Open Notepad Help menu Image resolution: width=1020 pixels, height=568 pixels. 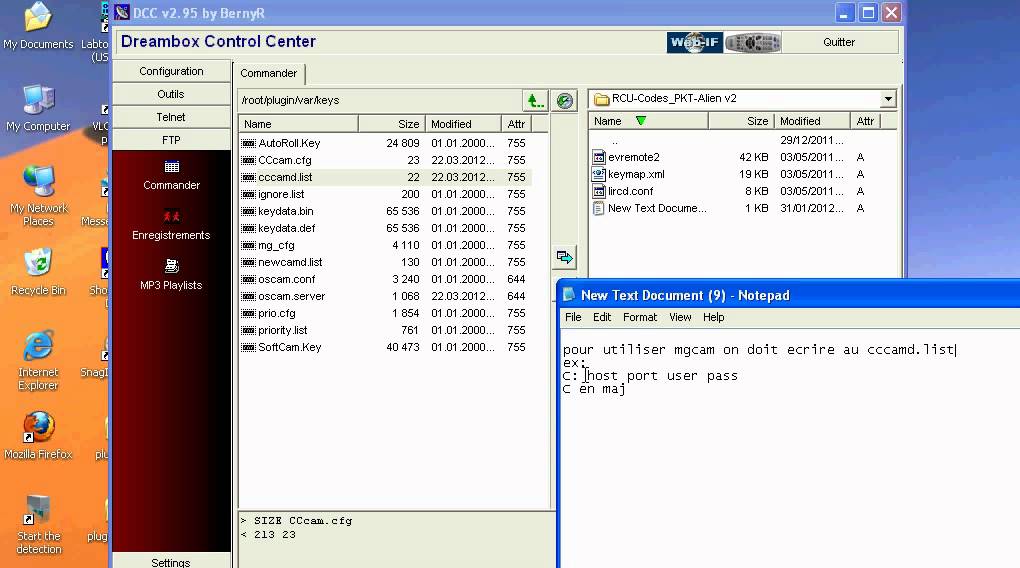coord(714,317)
